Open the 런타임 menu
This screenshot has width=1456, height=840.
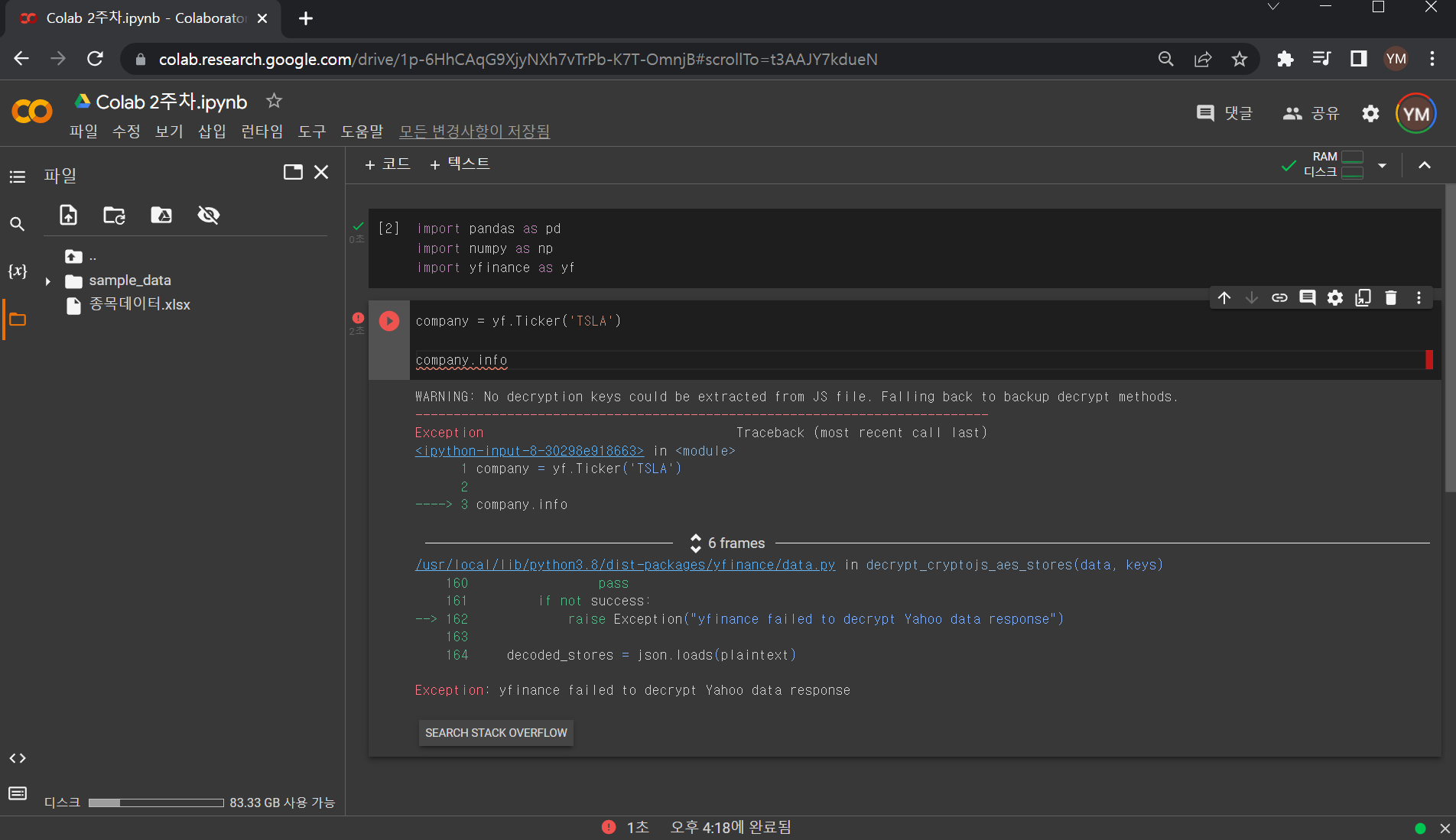point(262,131)
